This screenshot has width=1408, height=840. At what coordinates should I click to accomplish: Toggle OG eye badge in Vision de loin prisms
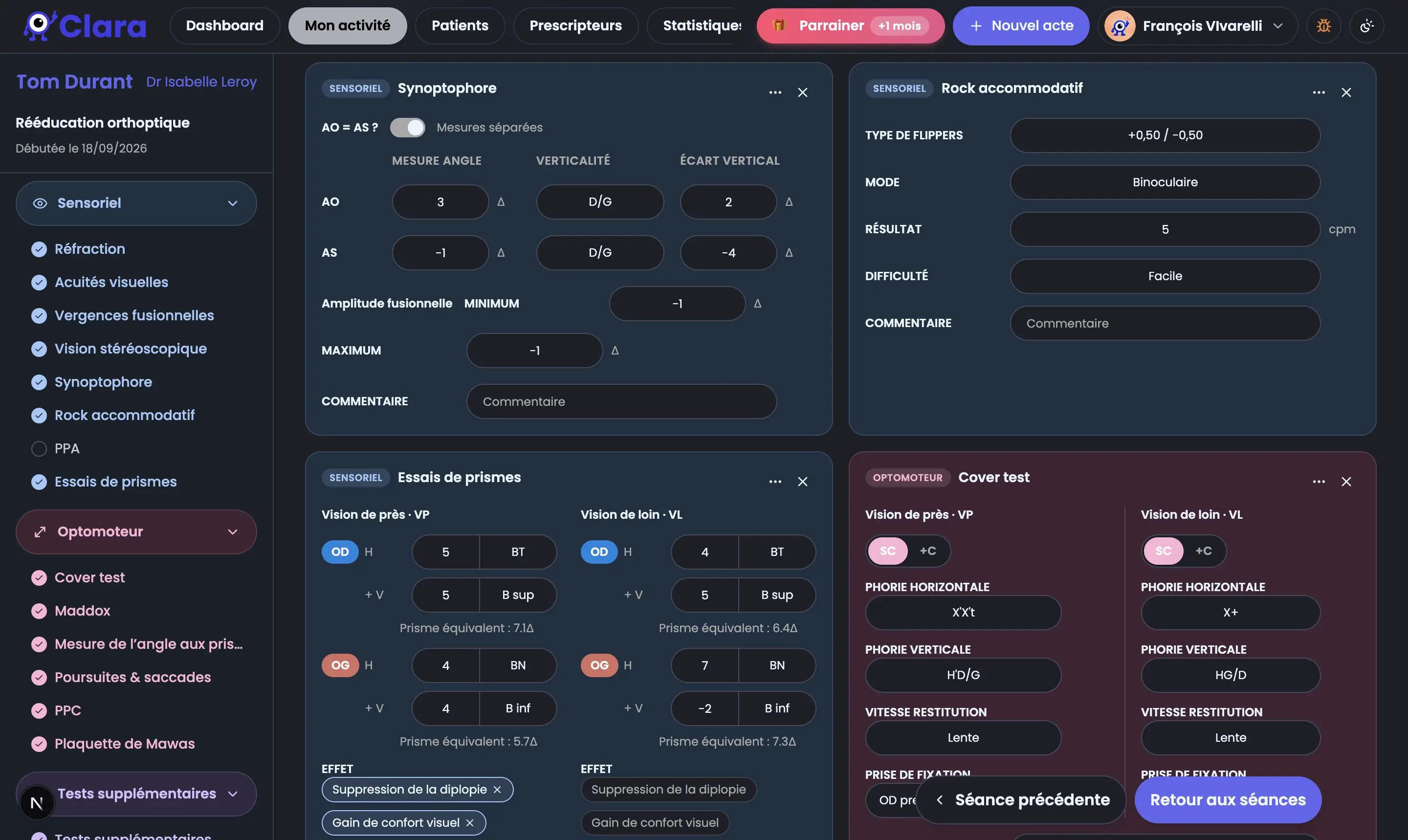pos(599,665)
